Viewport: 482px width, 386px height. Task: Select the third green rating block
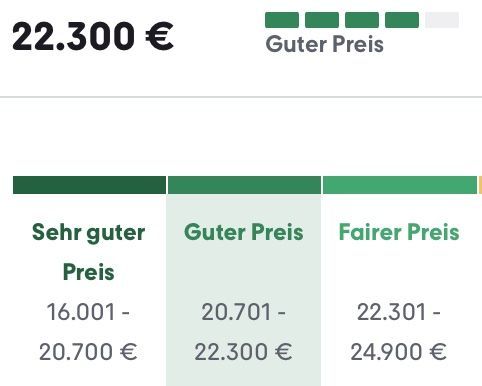coord(362,20)
